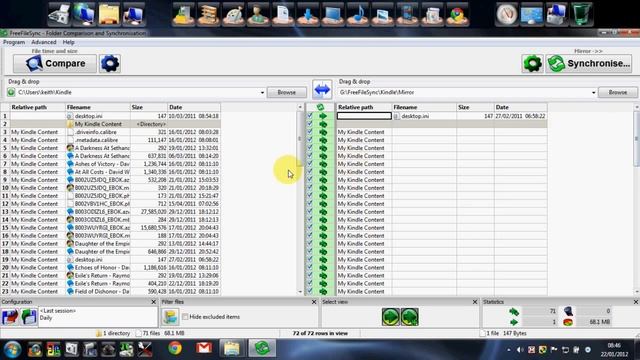Open synchronisation settings green gear

[532, 64]
